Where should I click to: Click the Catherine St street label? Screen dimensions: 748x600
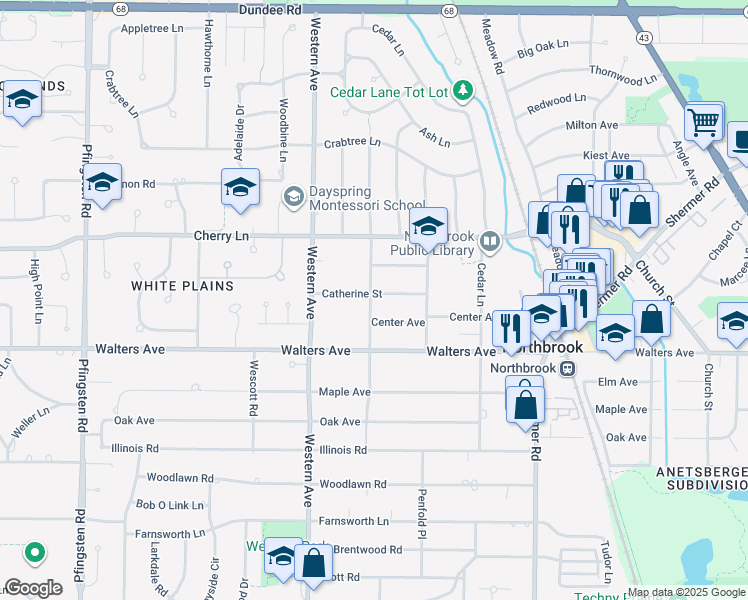[x=352, y=294]
